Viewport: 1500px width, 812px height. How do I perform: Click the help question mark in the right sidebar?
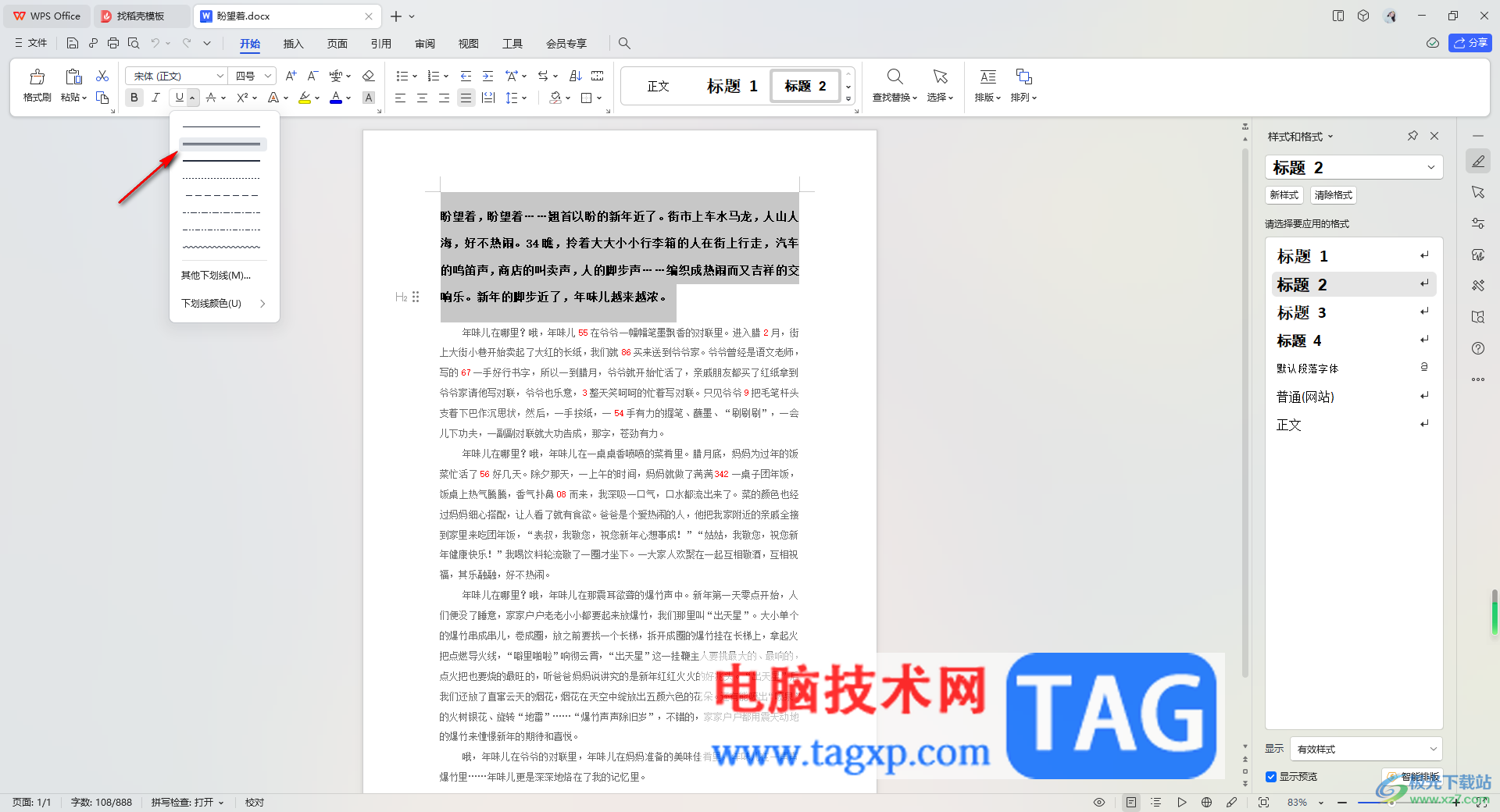tap(1478, 348)
